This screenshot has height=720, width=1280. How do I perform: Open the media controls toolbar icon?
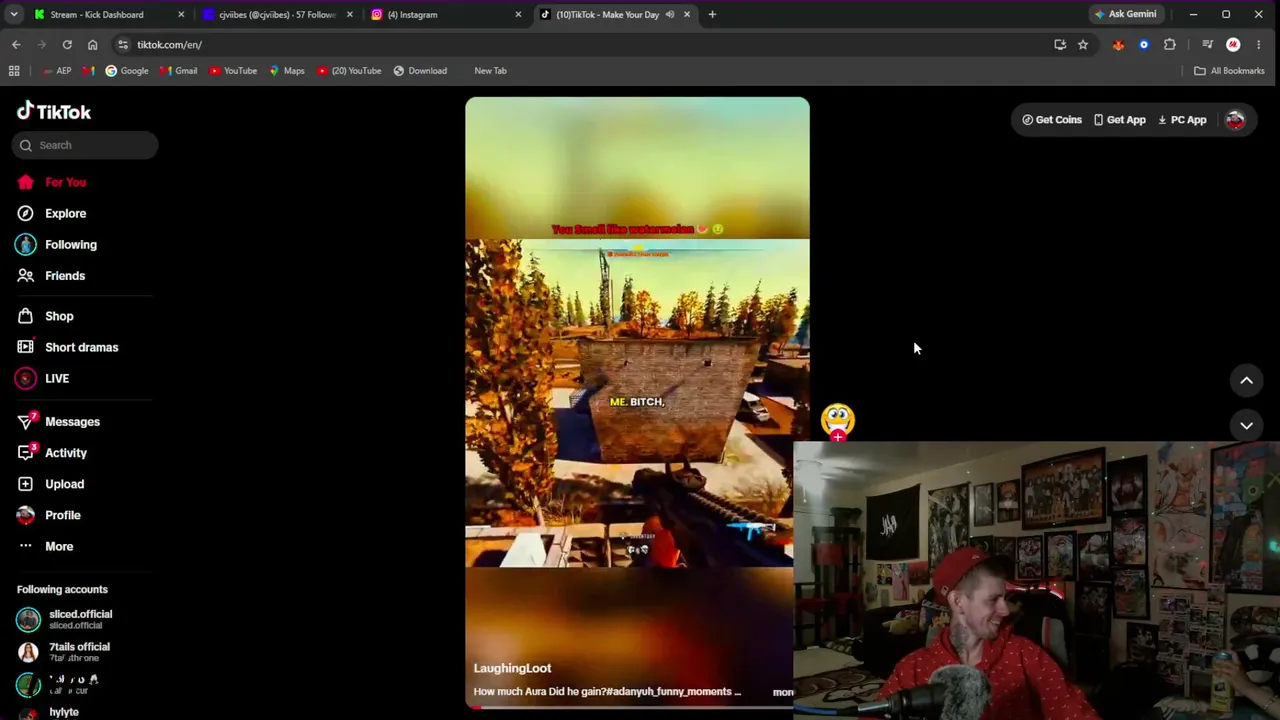pos(1207,44)
